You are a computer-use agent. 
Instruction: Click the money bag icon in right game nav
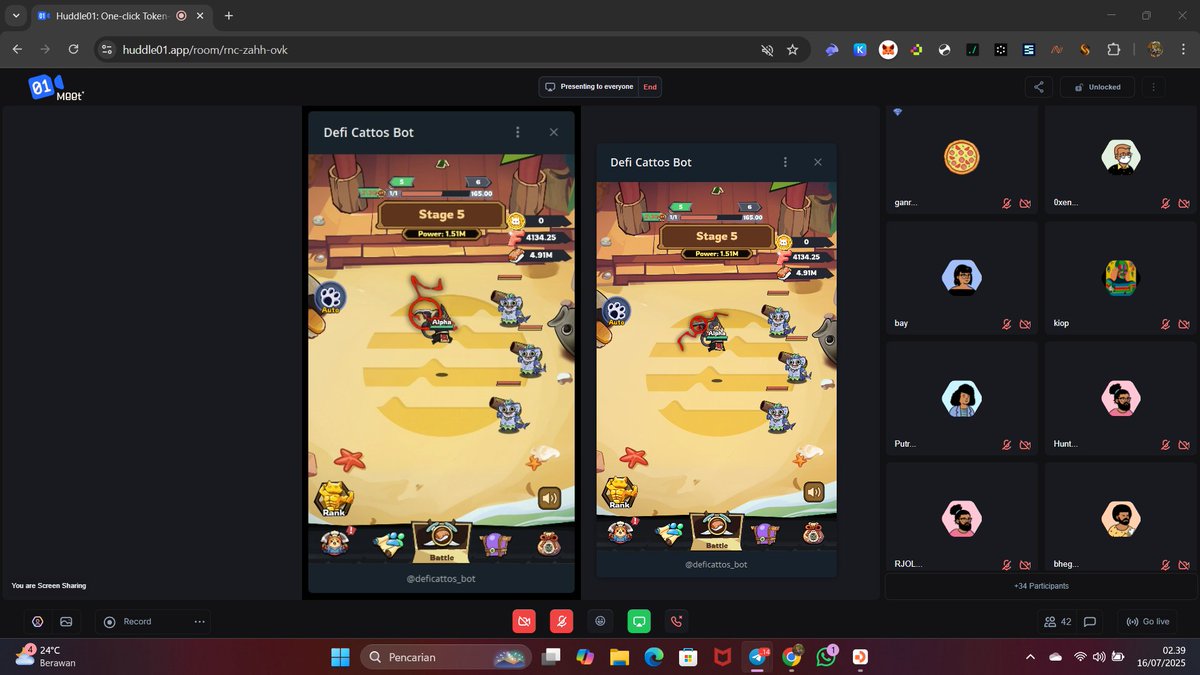click(x=811, y=533)
